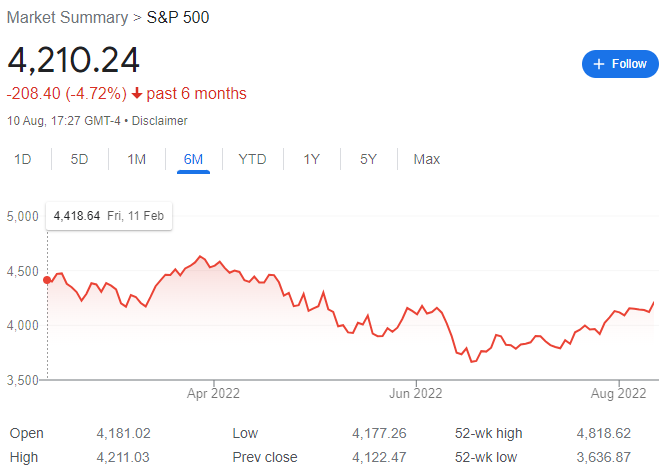Switch to the YTD tab
Image resolution: width=670 pixels, height=469 pixels.
point(252,159)
